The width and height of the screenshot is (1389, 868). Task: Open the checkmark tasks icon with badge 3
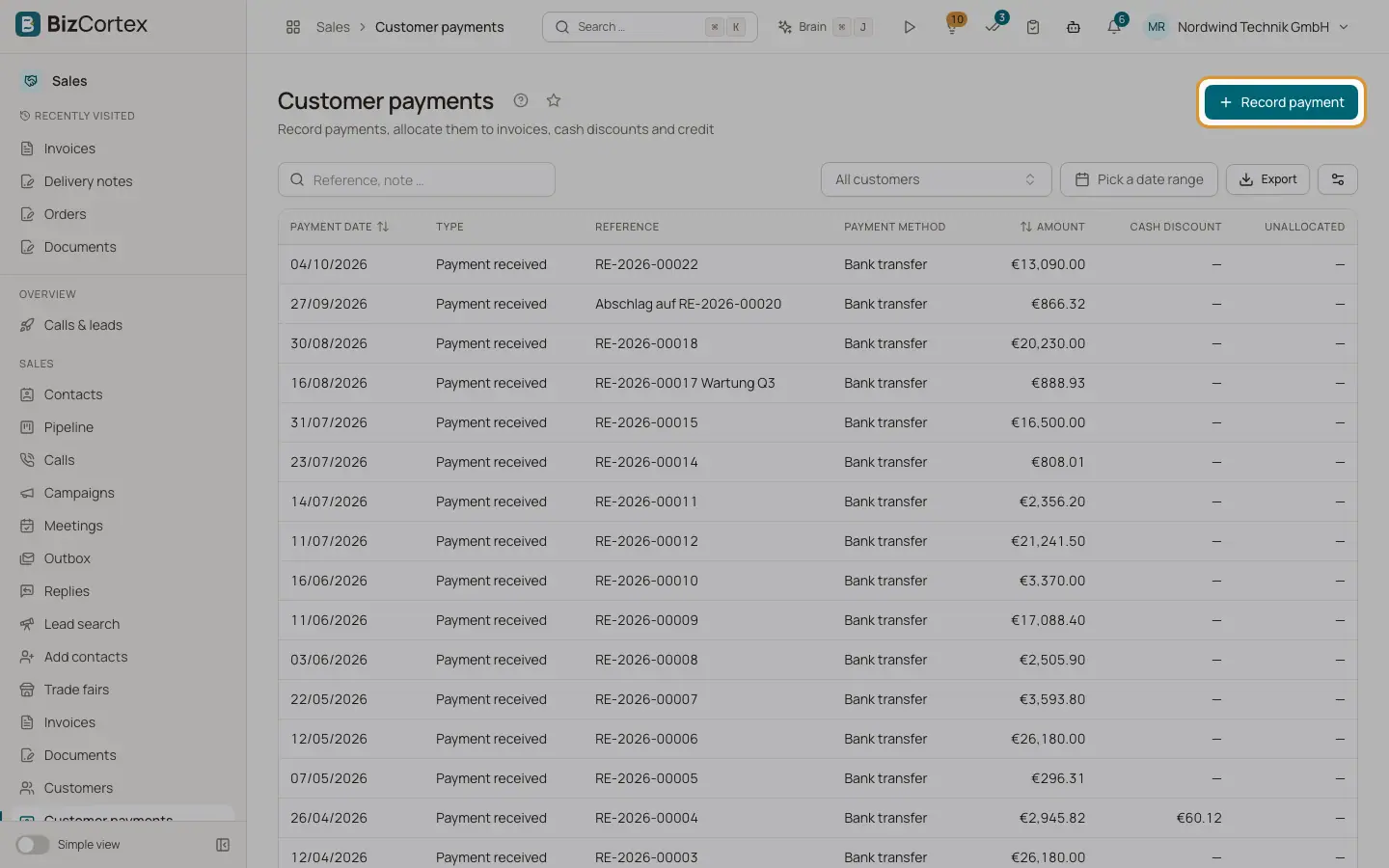(x=994, y=26)
